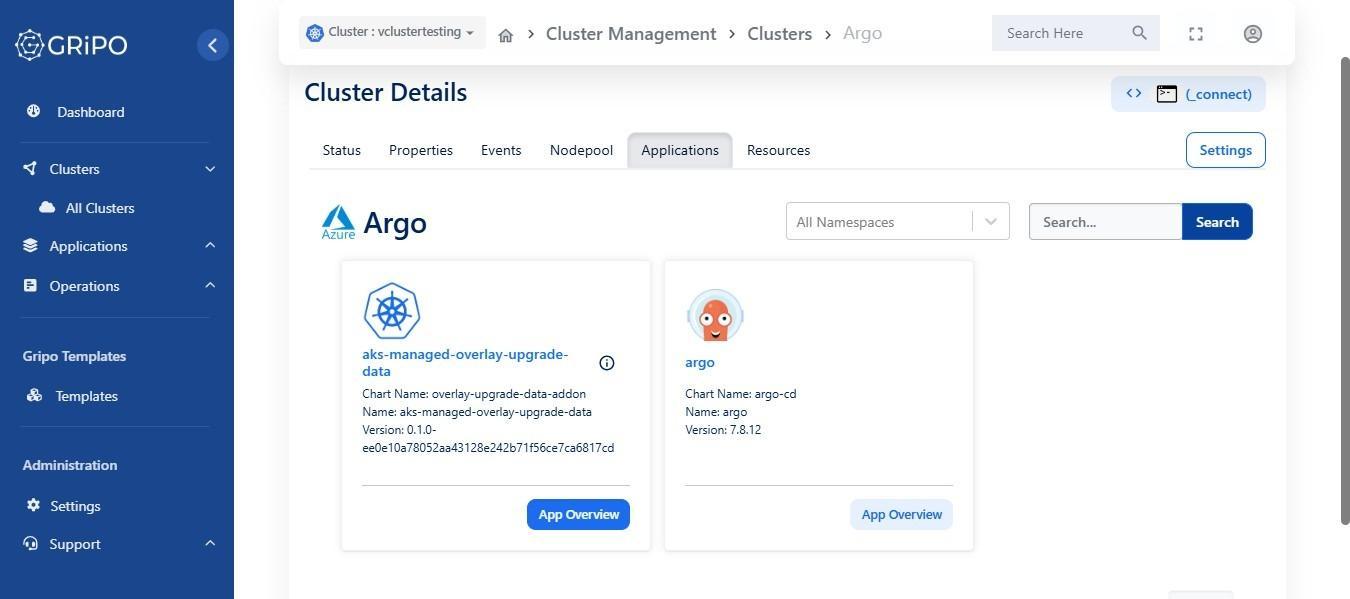Switch to the Nodepool tab
Image resolution: width=1350 pixels, height=599 pixels.
coord(581,150)
